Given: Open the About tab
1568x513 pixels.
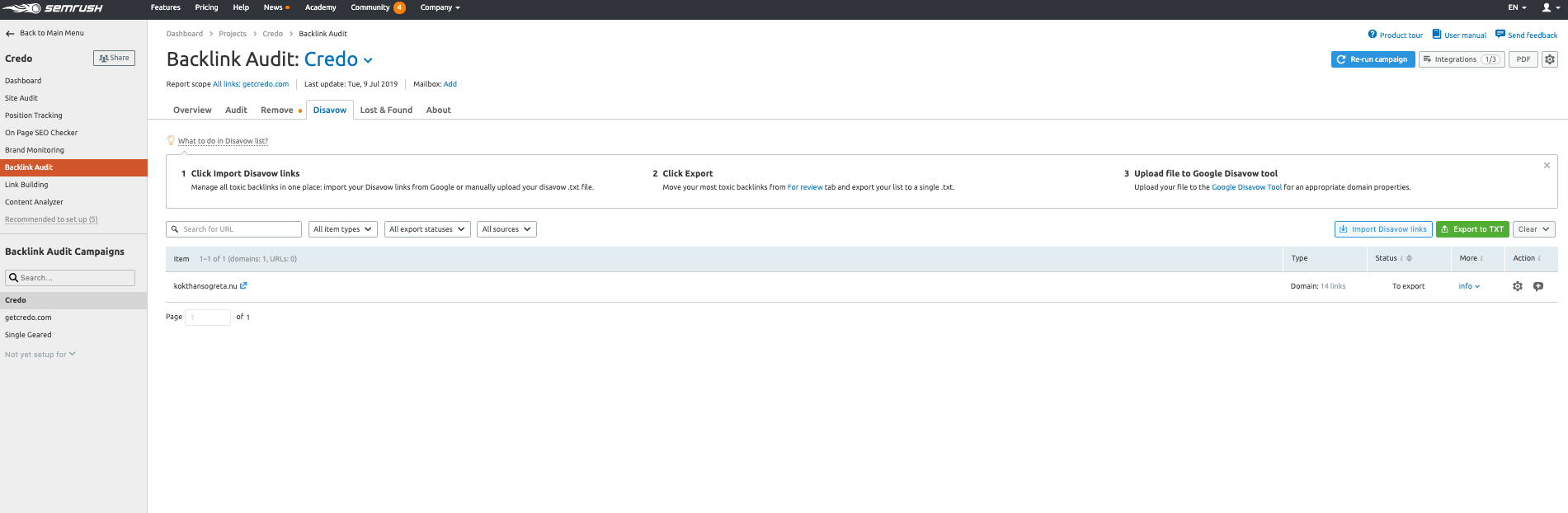Looking at the screenshot, I should [x=438, y=110].
